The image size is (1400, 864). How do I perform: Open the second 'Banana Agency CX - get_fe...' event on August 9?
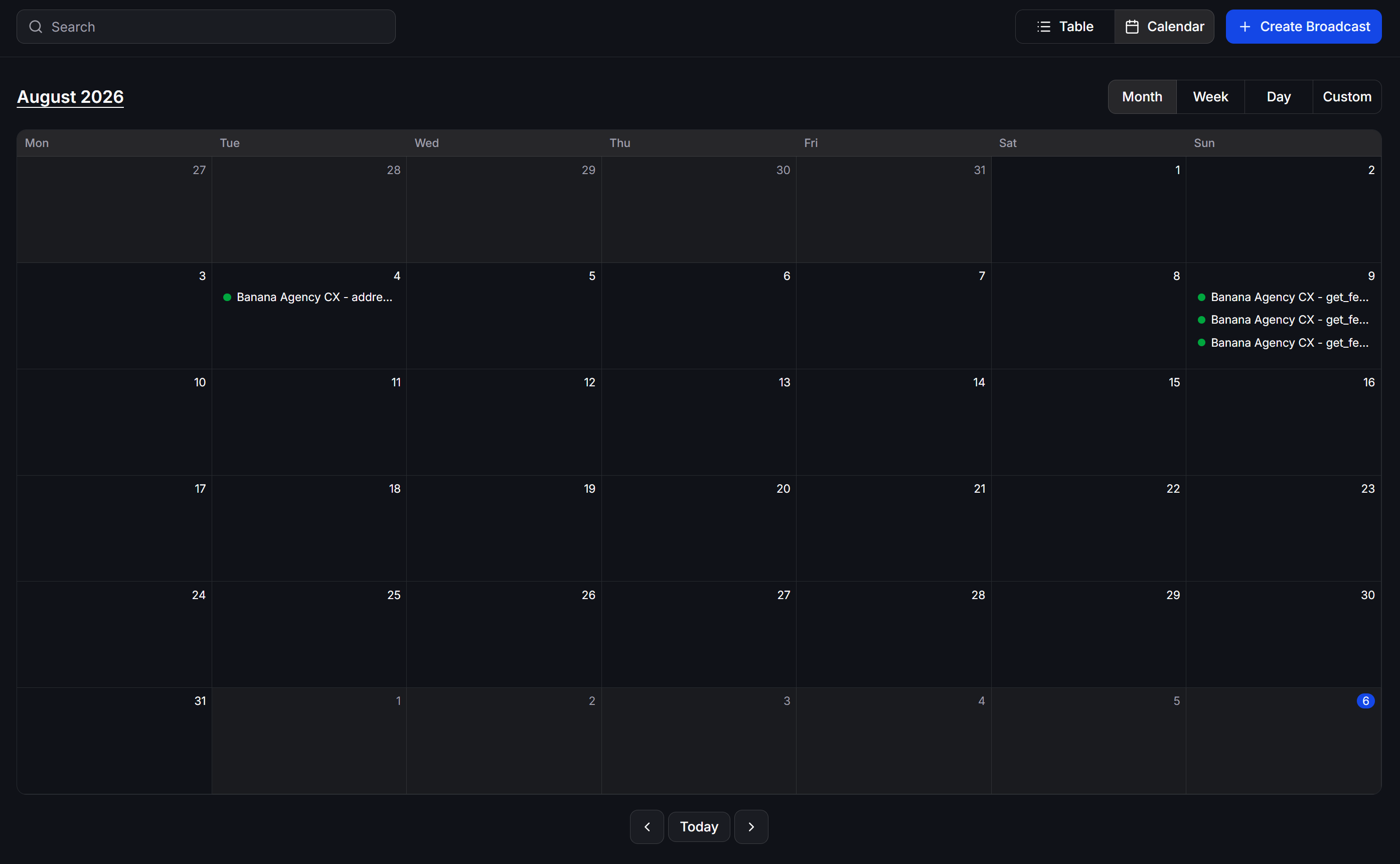click(1284, 320)
